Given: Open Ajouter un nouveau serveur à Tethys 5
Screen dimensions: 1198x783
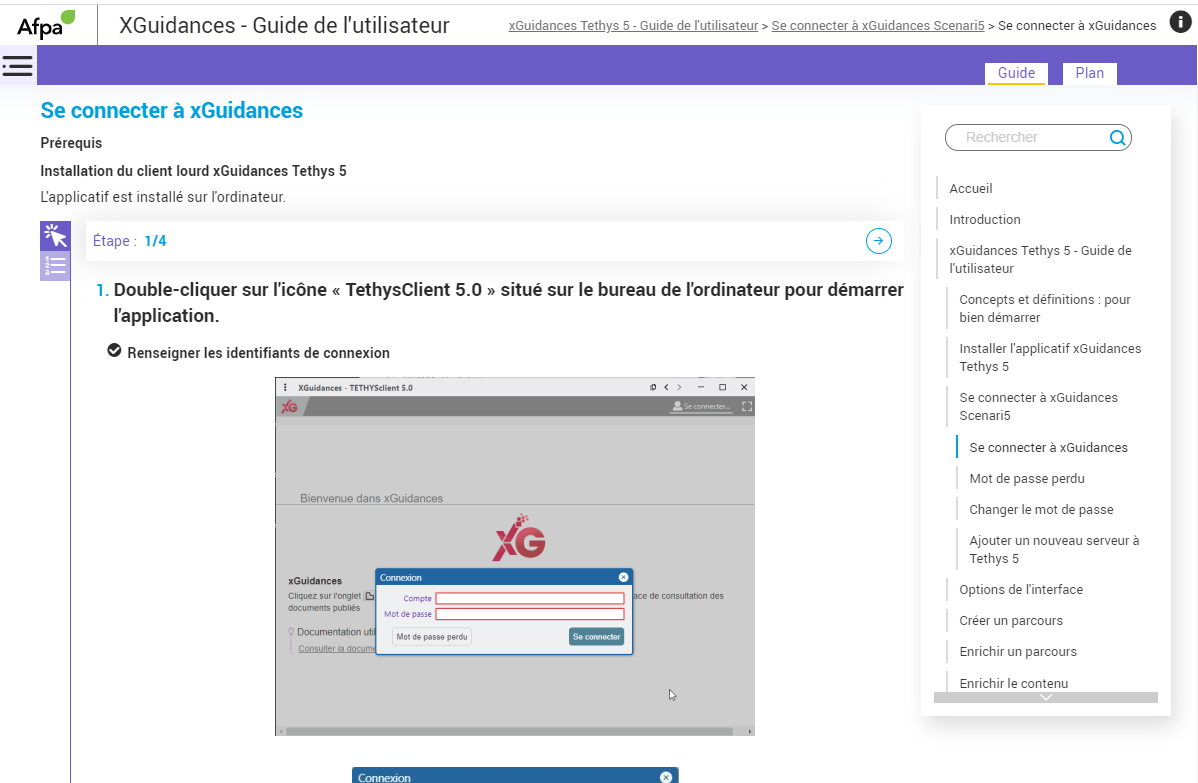Looking at the screenshot, I should tap(1054, 550).
